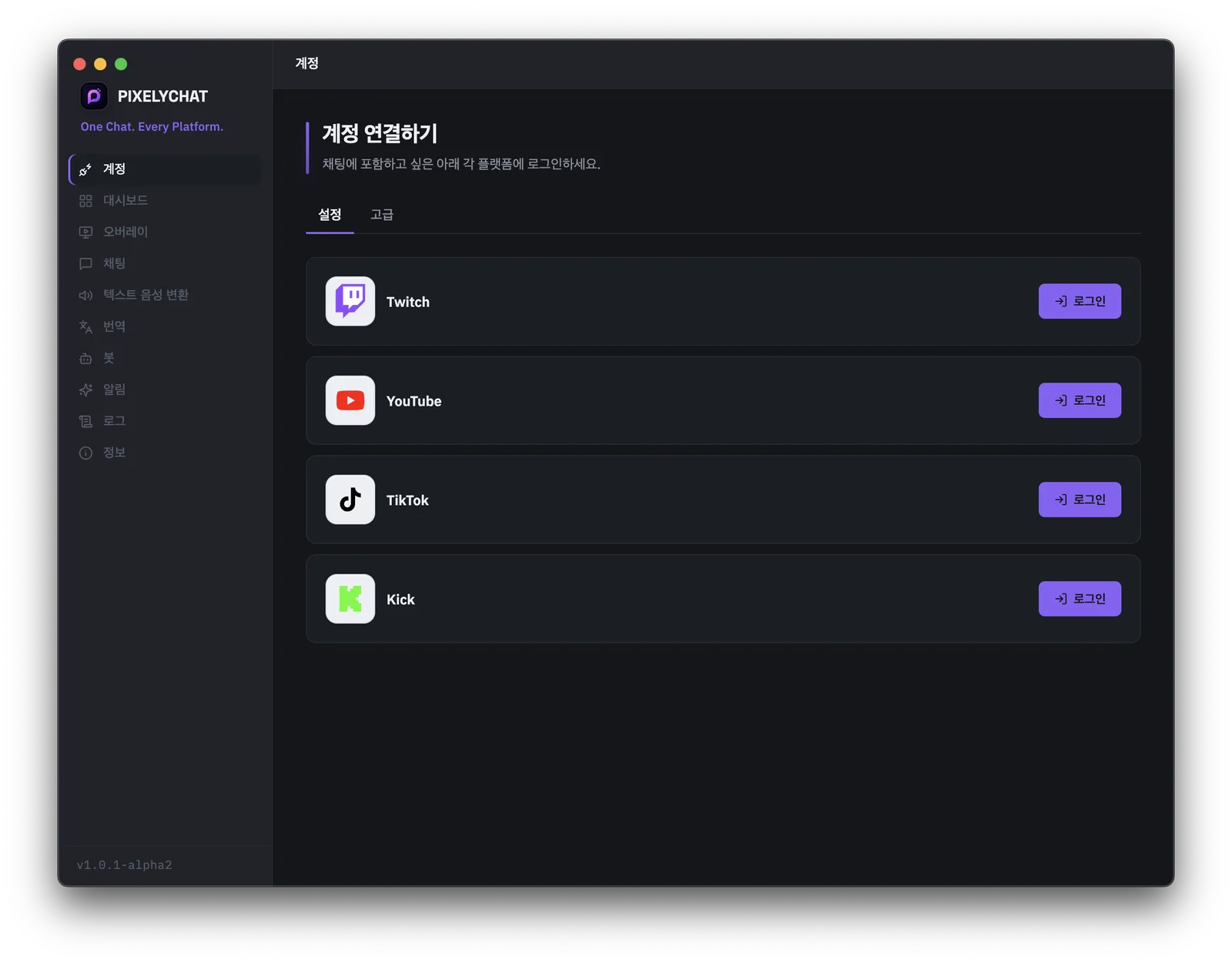The width and height of the screenshot is (1232, 963).
Task: Log in to TikTok with 로그인
Action: click(x=1080, y=500)
